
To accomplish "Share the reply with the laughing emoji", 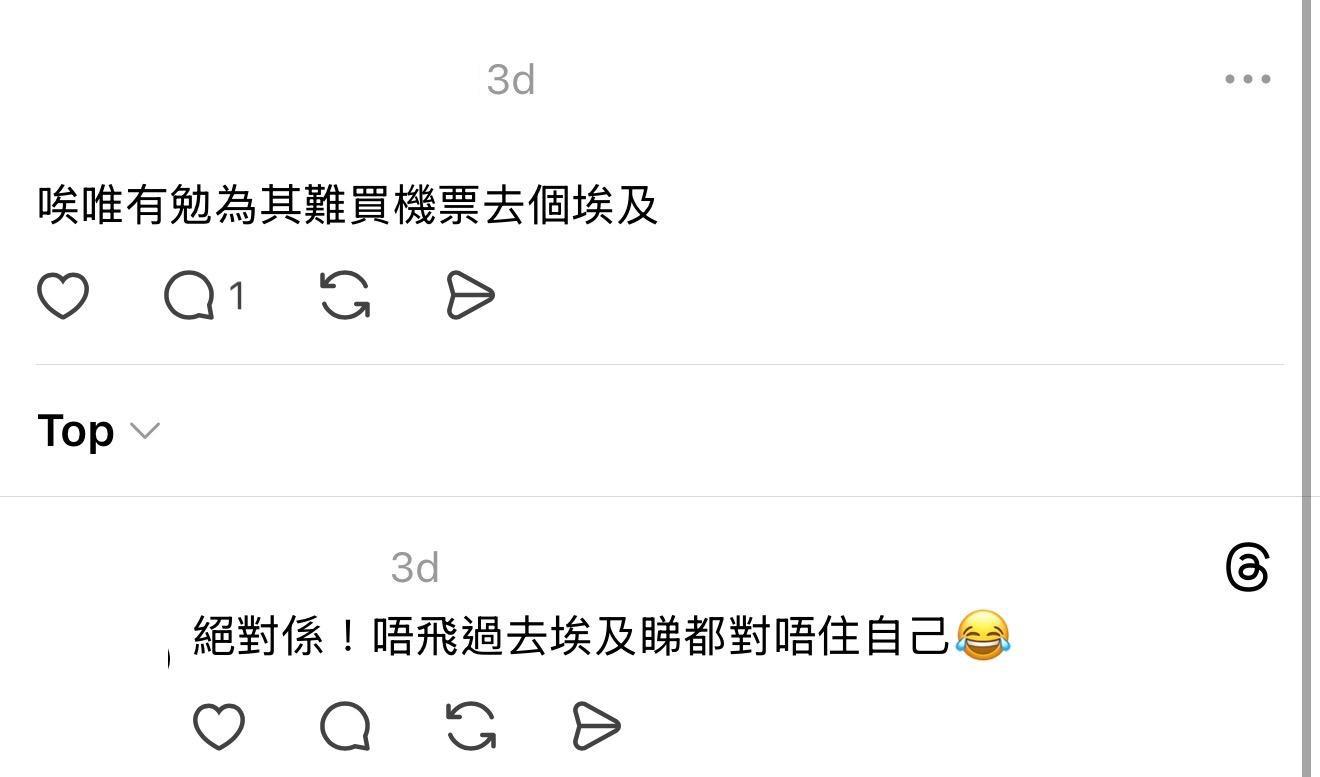I will 597,726.
